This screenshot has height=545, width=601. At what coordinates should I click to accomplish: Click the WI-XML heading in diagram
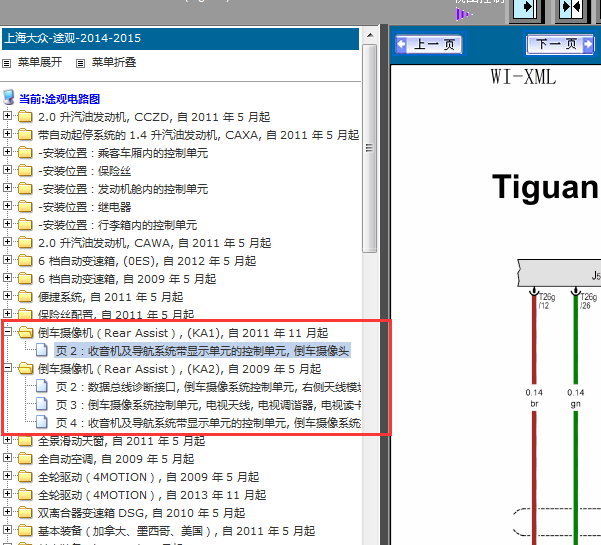point(523,77)
